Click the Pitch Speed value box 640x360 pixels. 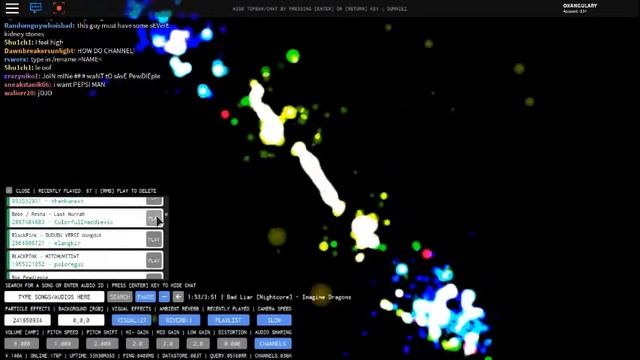coord(62,344)
